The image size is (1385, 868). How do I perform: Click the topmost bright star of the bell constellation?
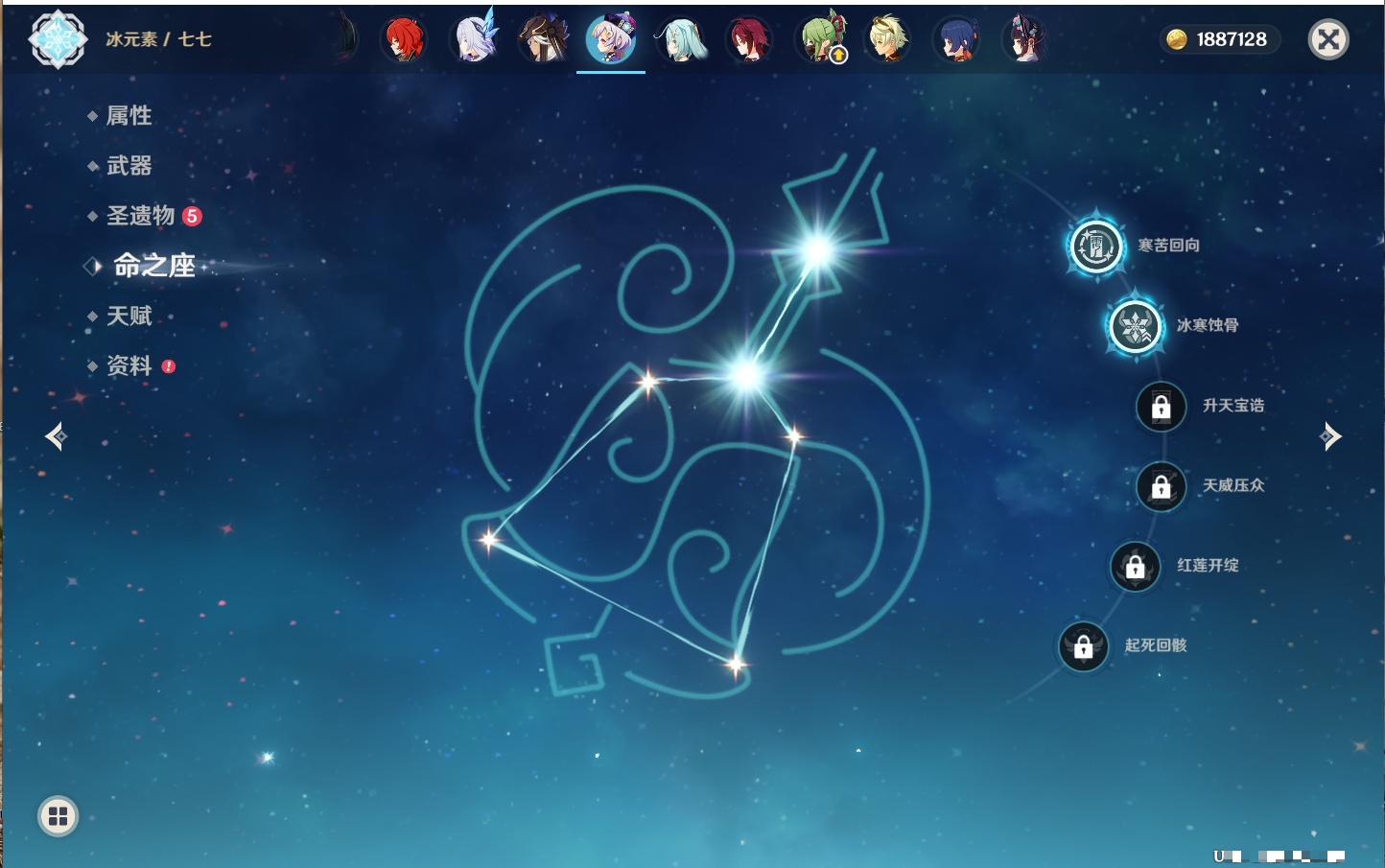coord(818,251)
